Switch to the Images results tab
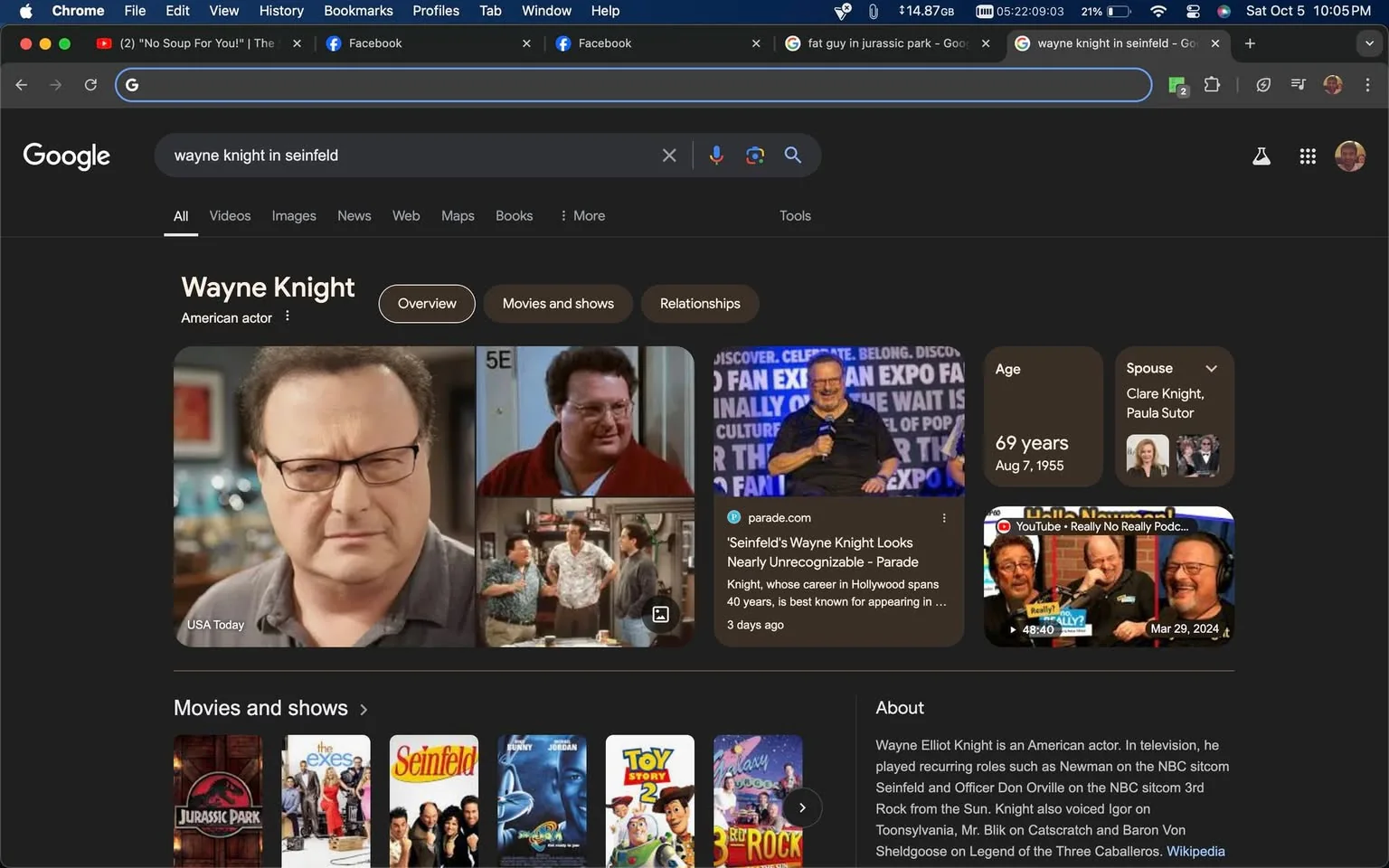 [294, 216]
